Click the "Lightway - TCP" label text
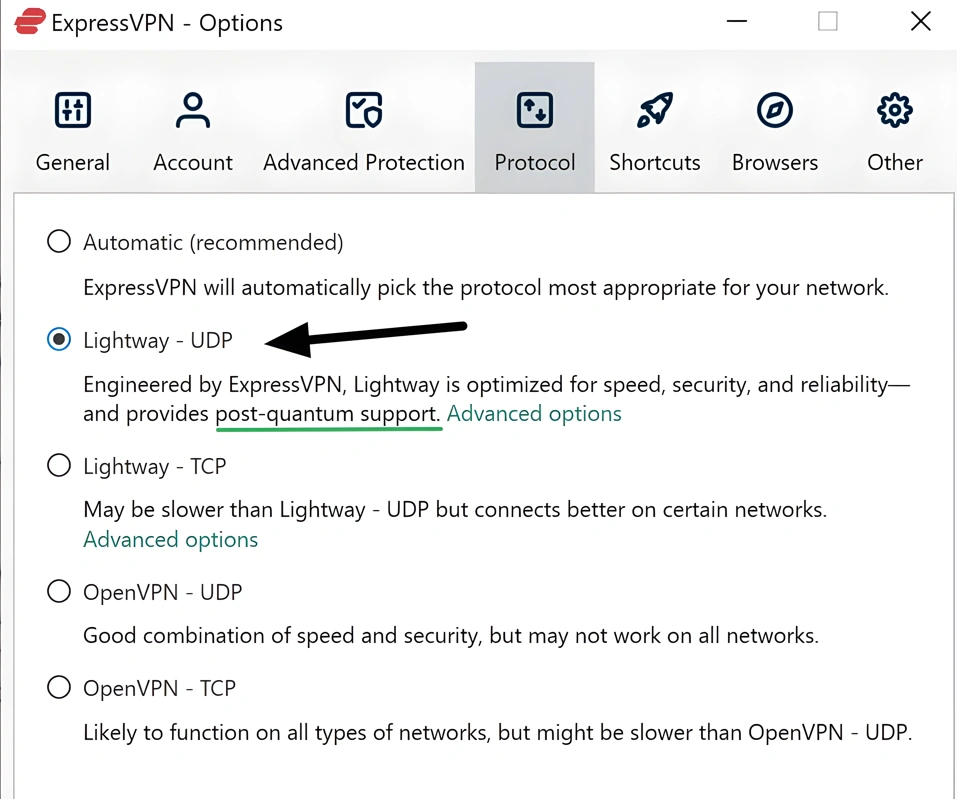957x799 pixels. 154,466
